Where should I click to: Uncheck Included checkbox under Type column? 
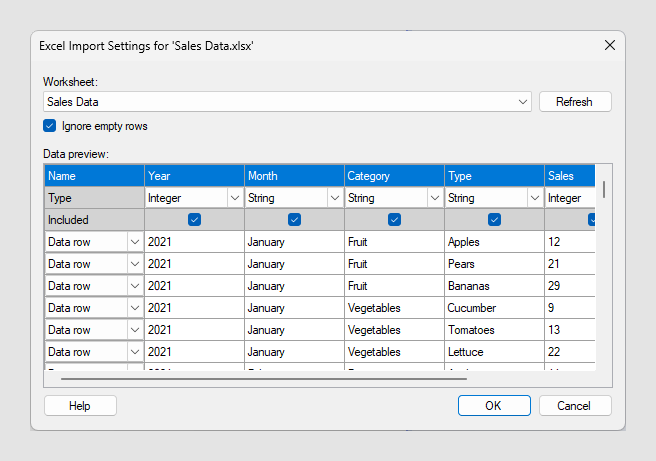click(x=494, y=219)
